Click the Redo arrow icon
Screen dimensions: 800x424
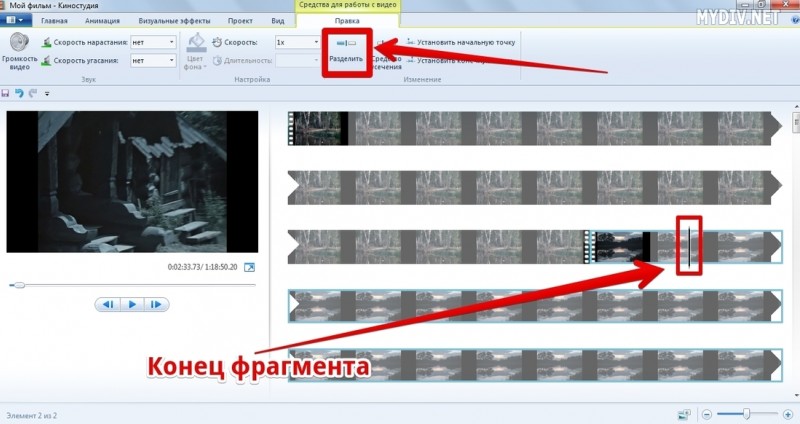point(33,93)
